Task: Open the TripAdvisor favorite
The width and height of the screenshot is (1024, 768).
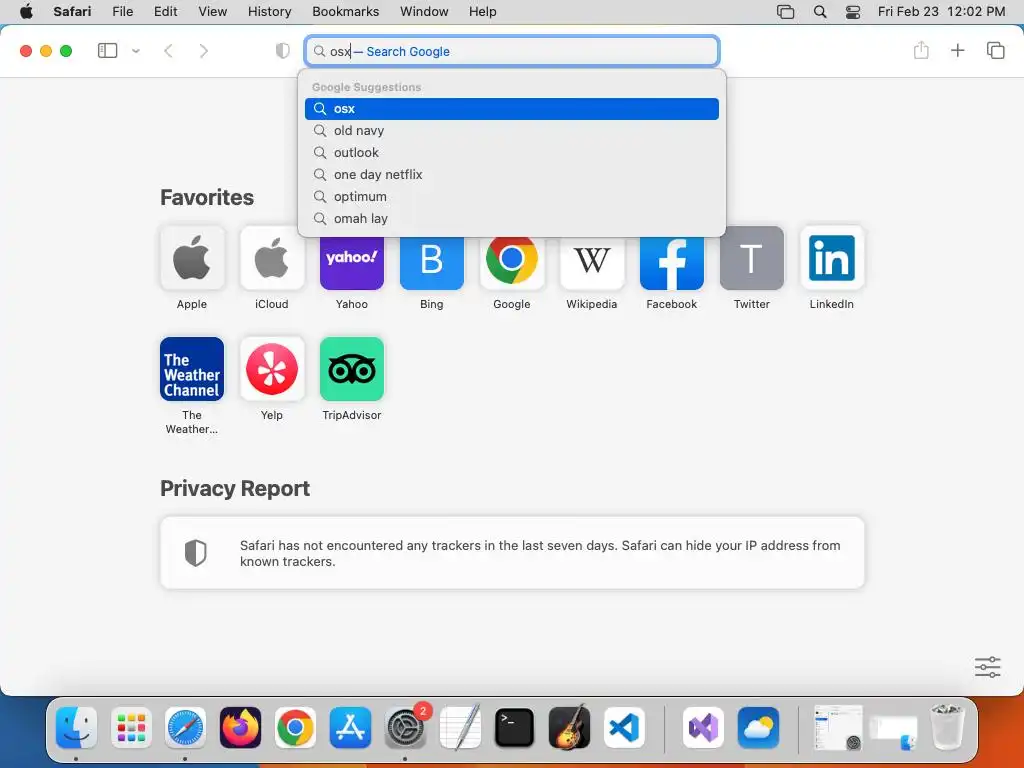Action: coord(352,369)
